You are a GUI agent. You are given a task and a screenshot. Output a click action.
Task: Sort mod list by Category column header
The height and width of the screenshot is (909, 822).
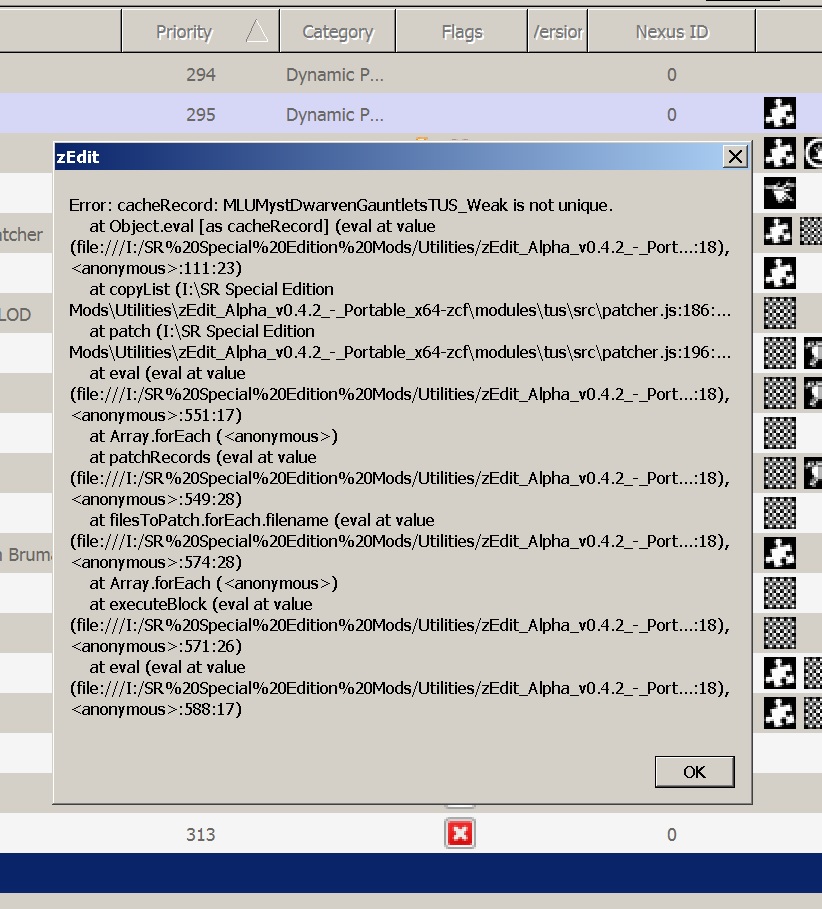tap(337, 32)
